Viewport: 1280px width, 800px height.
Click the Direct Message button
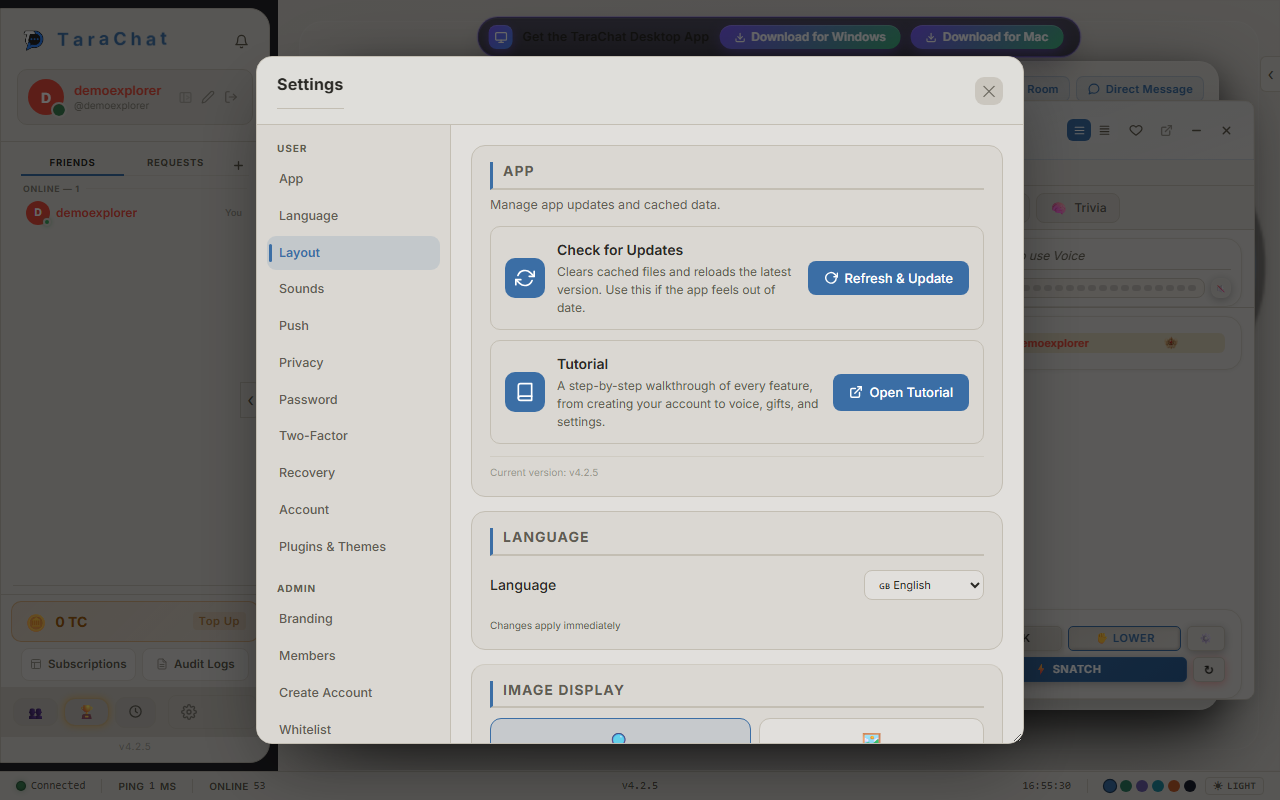1140,89
